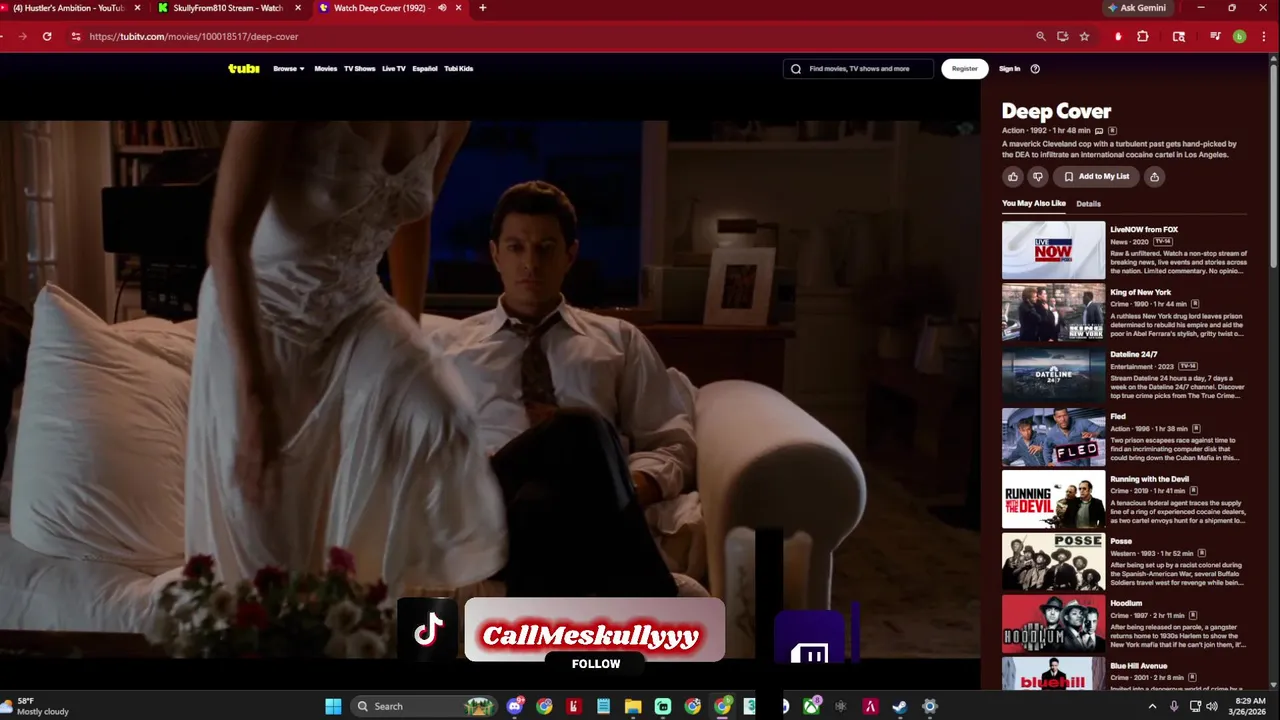The image size is (1280, 720).
Task: Click the R rating badge for Deep Cover
Action: click(1112, 131)
